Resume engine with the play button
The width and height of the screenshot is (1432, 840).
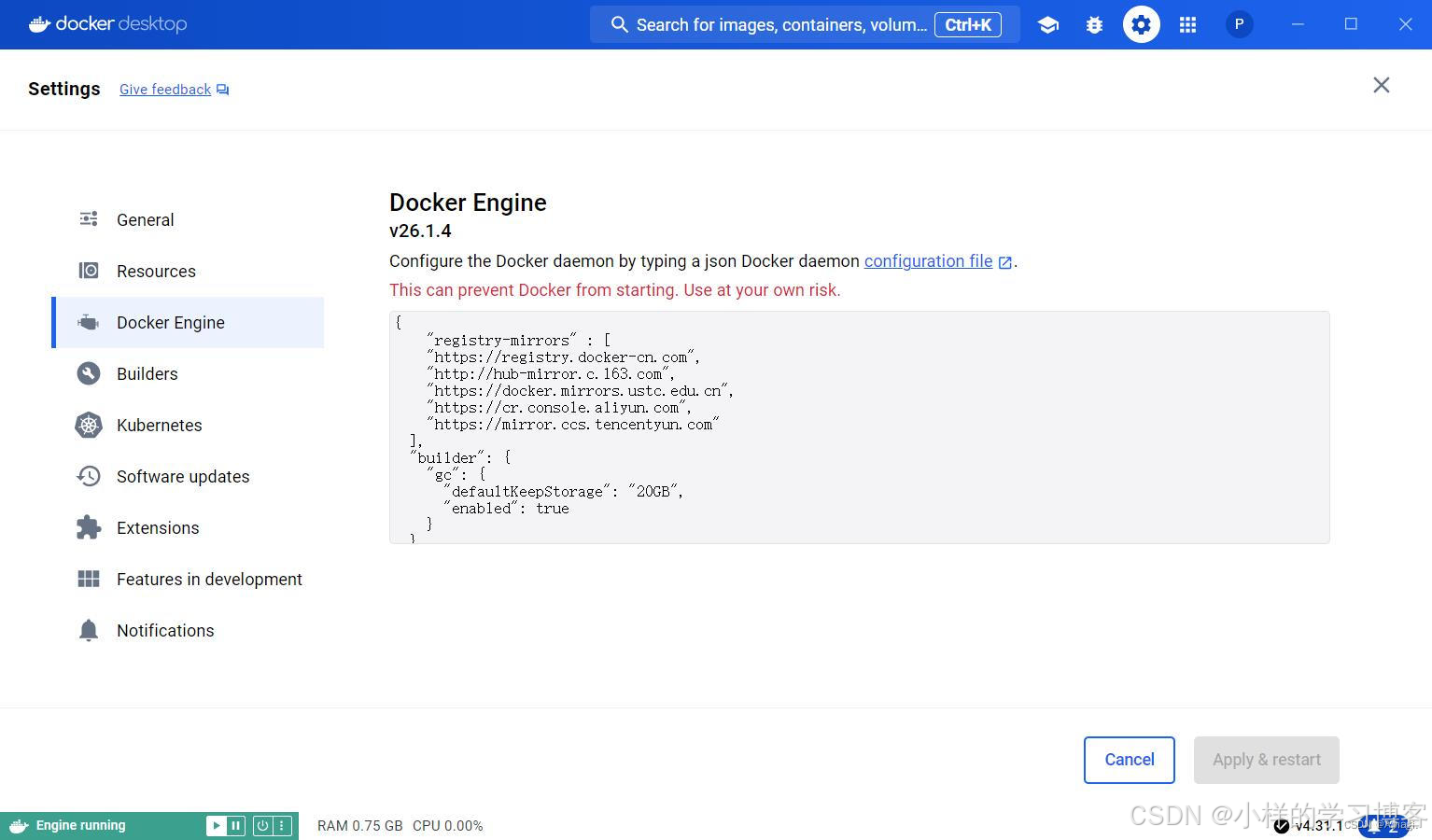pyautogui.click(x=216, y=825)
